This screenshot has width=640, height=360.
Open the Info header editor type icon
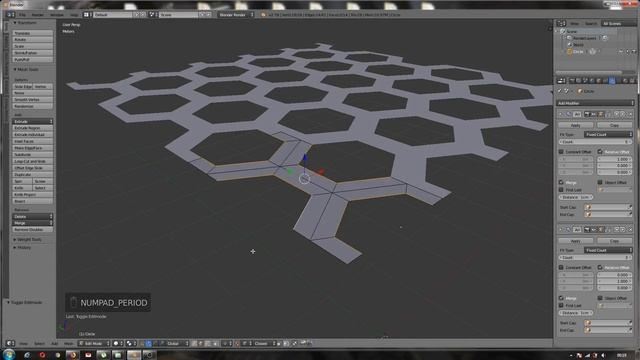pos(10,14)
